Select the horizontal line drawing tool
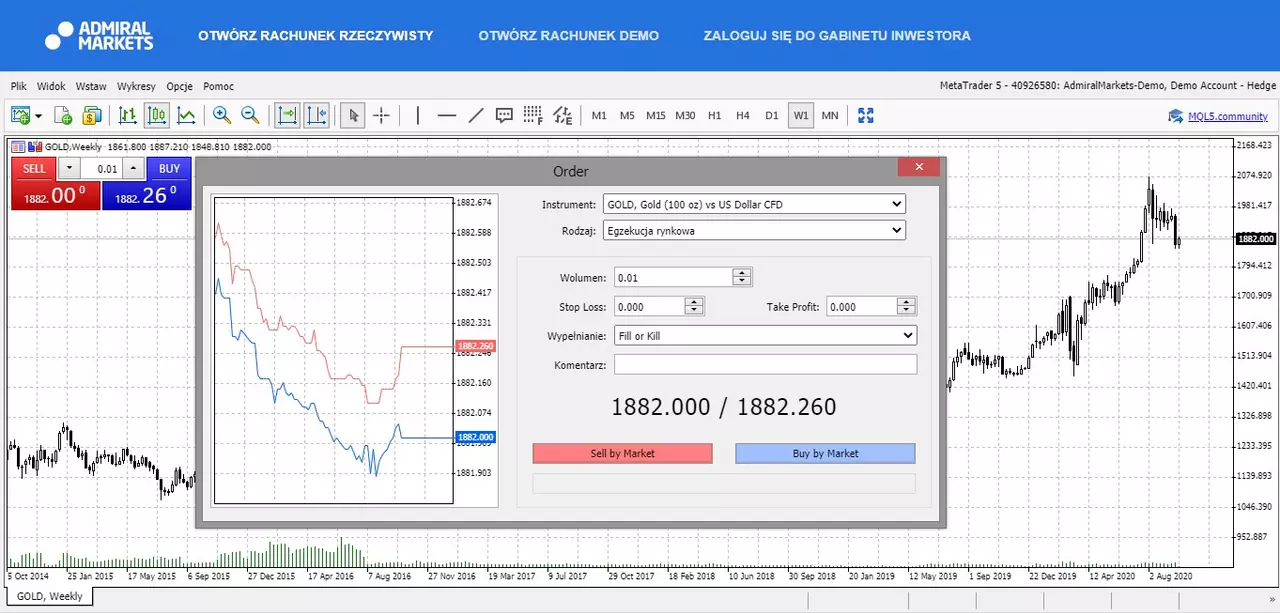Viewport: 1280px width, 613px height. click(x=447, y=115)
